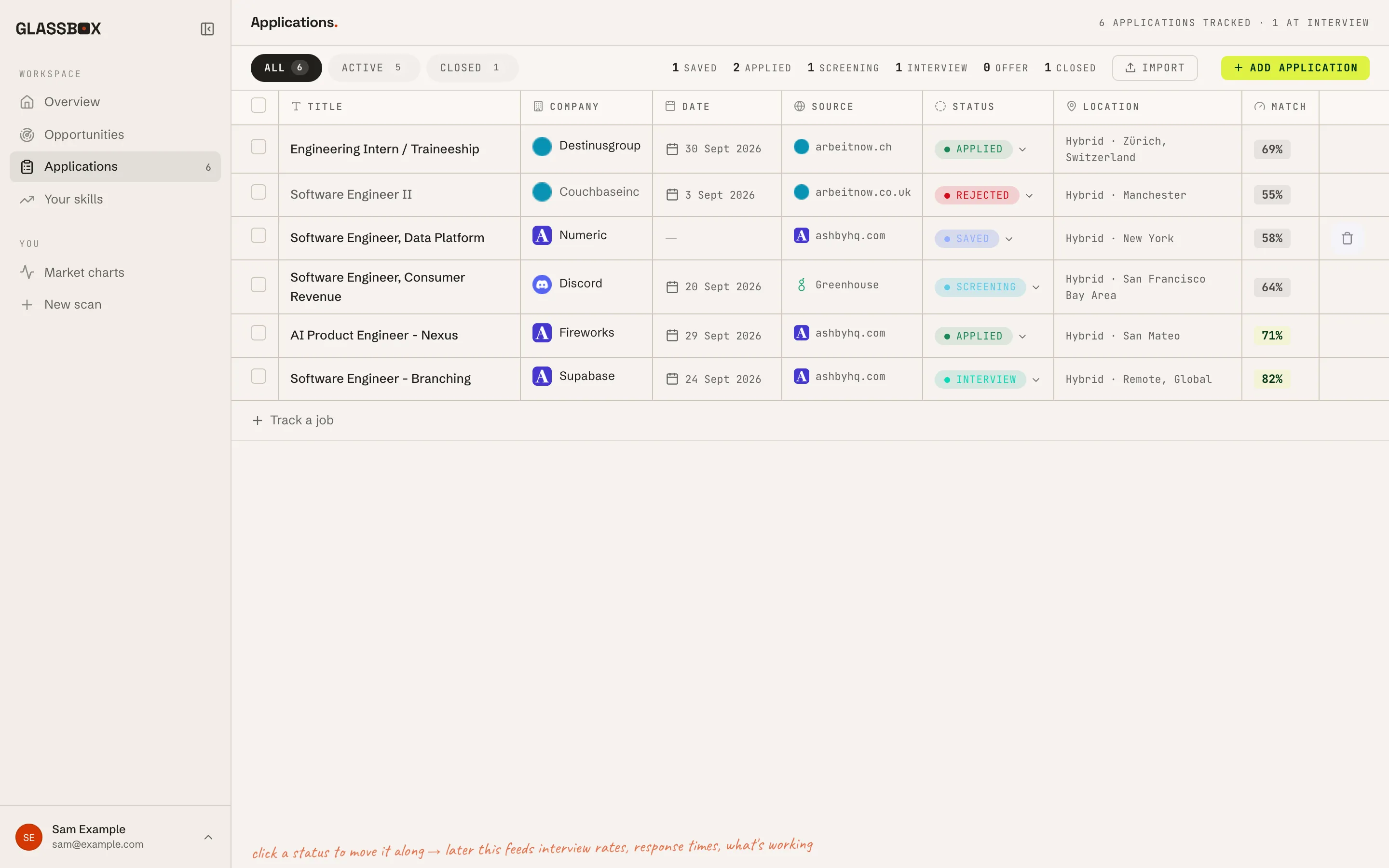
Task: Click the calendar icon beside 30 Sept 2026
Action: pyautogui.click(x=672, y=149)
